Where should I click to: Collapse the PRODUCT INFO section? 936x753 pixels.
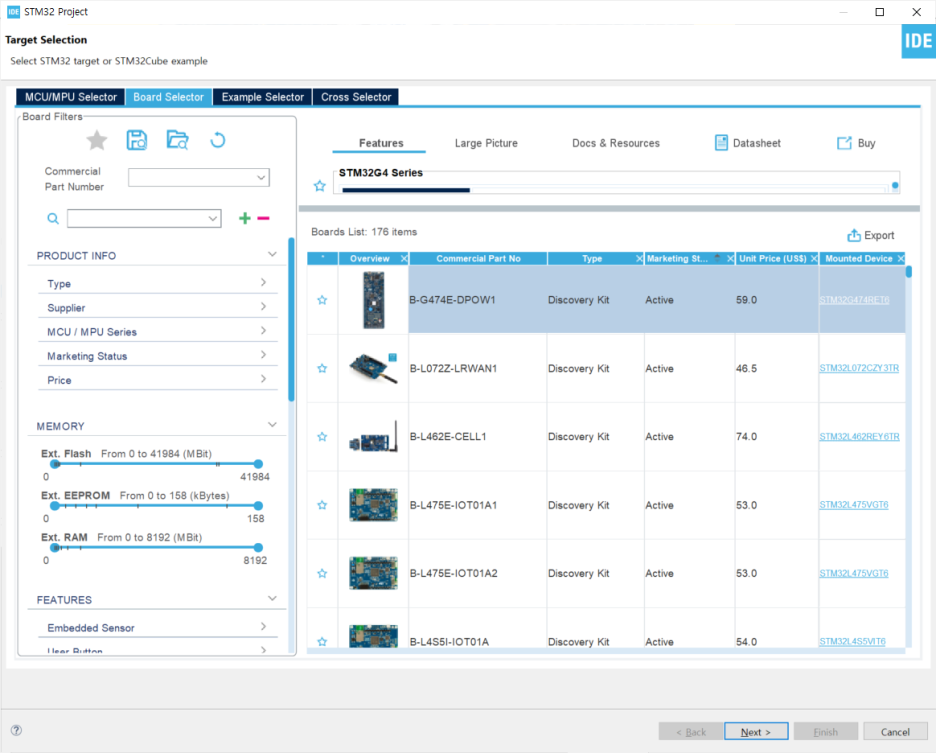(272, 255)
